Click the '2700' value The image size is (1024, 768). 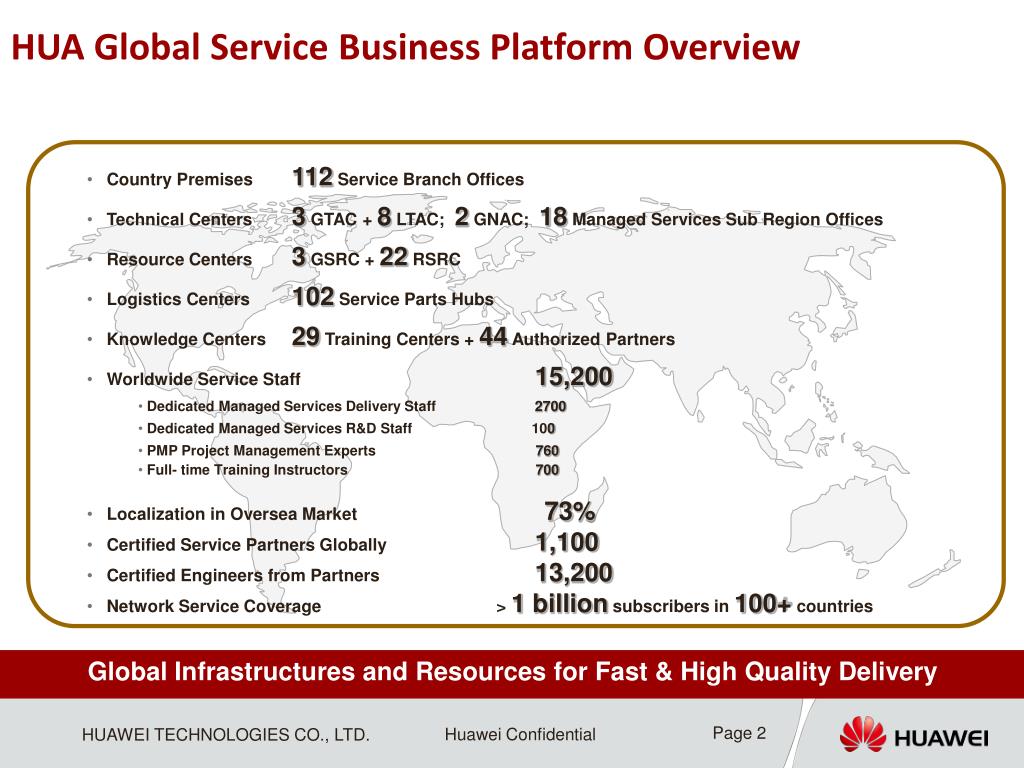click(x=551, y=406)
